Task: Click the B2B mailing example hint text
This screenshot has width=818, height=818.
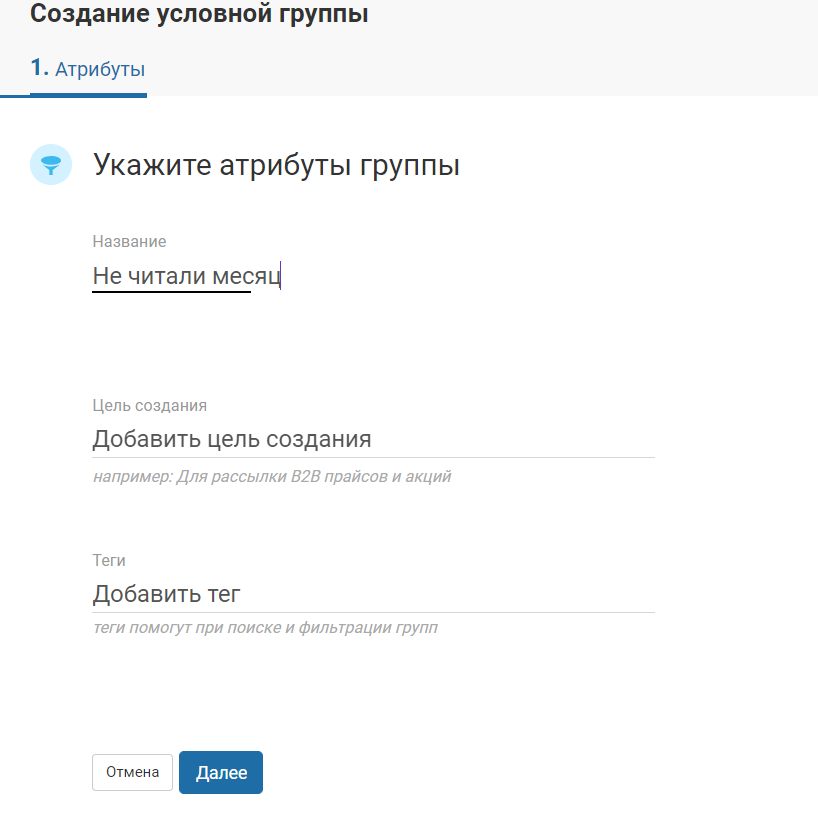Action: [271, 476]
